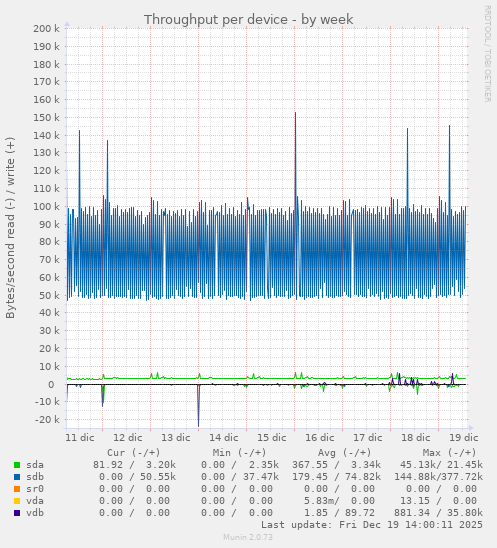Click the vdb average '1.85 / 89.72'

pyautogui.click(x=339, y=513)
